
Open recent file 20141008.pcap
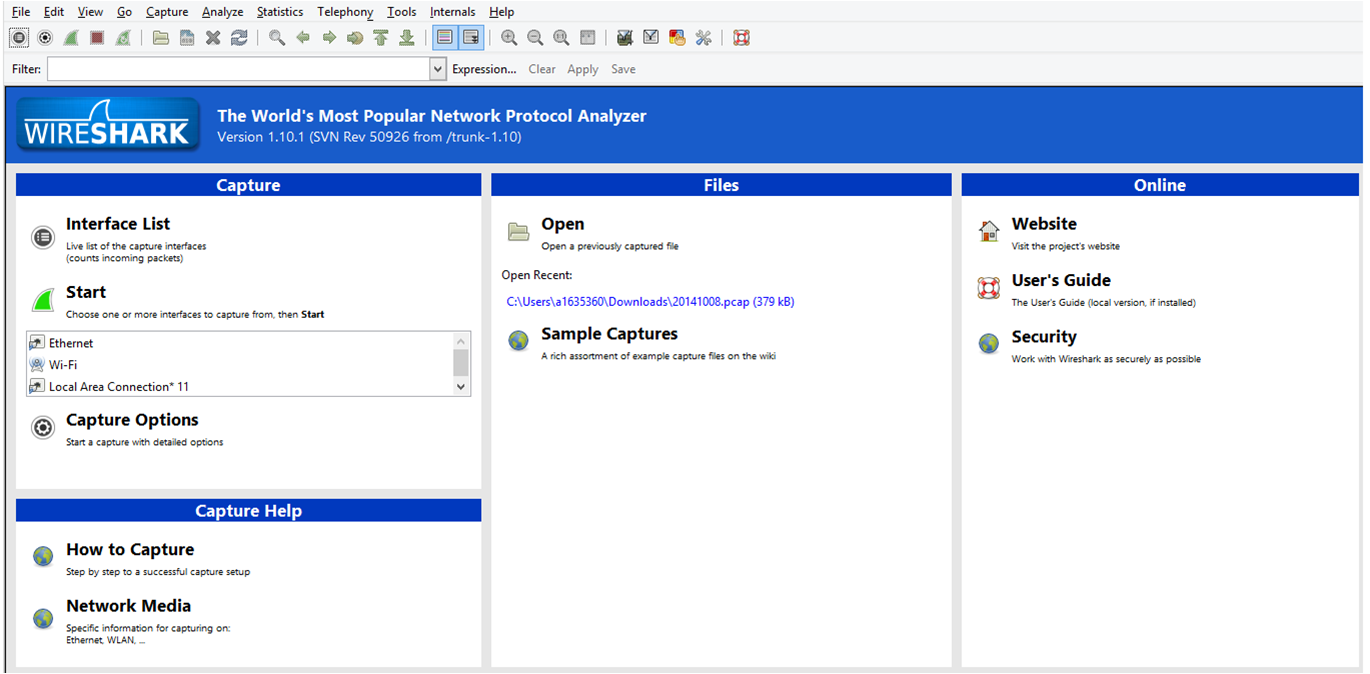point(650,301)
